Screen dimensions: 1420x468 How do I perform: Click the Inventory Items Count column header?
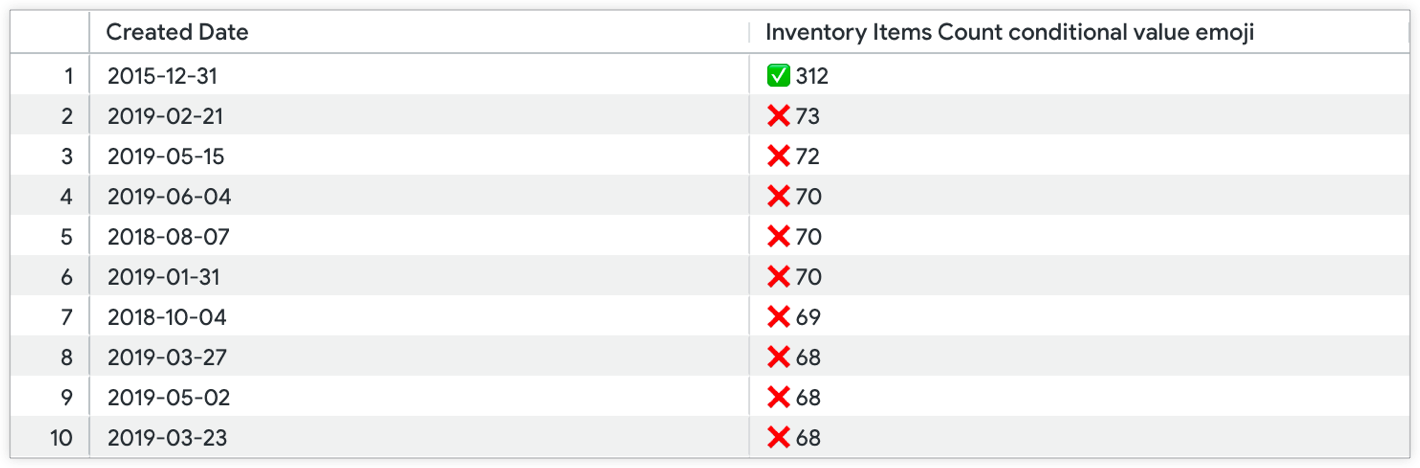(x=1009, y=32)
